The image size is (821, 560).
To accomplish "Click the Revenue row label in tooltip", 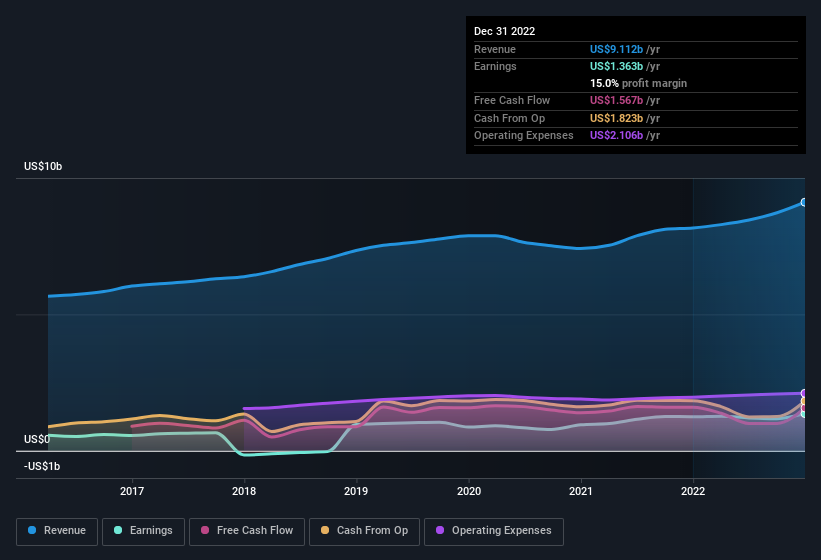I will tap(495, 49).
